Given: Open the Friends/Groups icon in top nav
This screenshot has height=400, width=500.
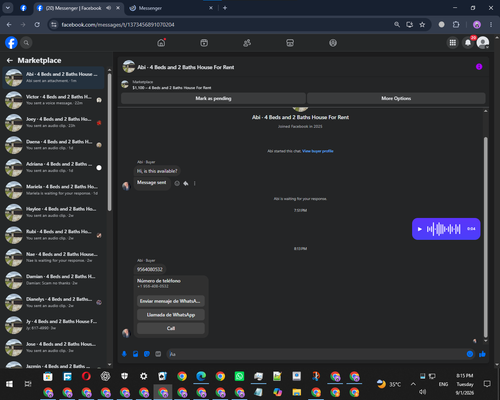Looking at the screenshot, I should coord(247,43).
